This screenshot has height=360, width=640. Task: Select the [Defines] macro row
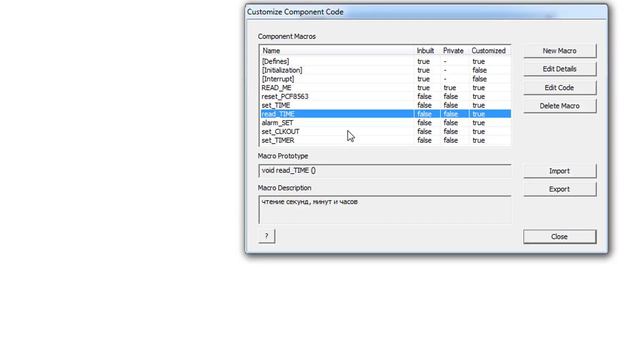(x=385, y=61)
